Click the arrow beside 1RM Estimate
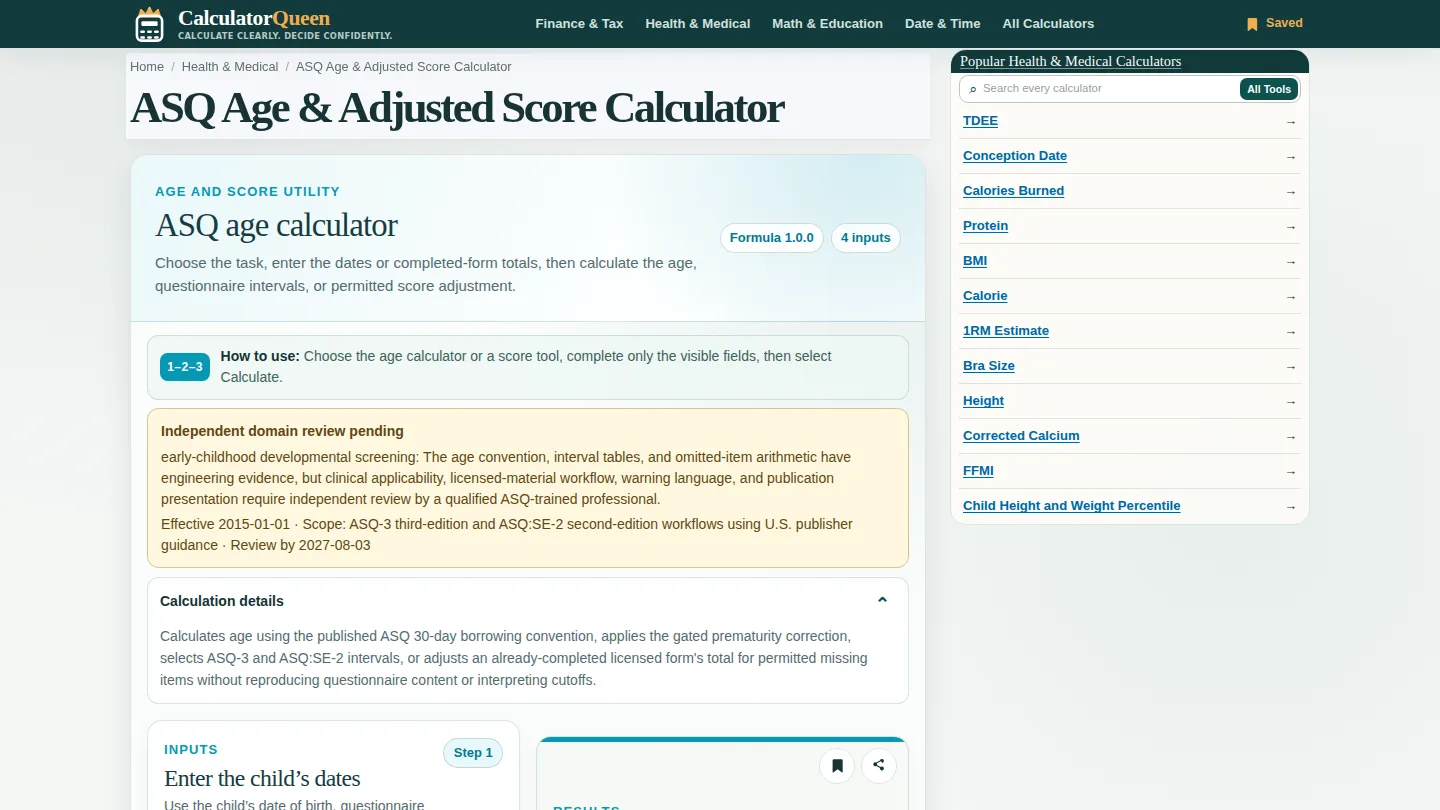The height and width of the screenshot is (810, 1440). [x=1291, y=332]
